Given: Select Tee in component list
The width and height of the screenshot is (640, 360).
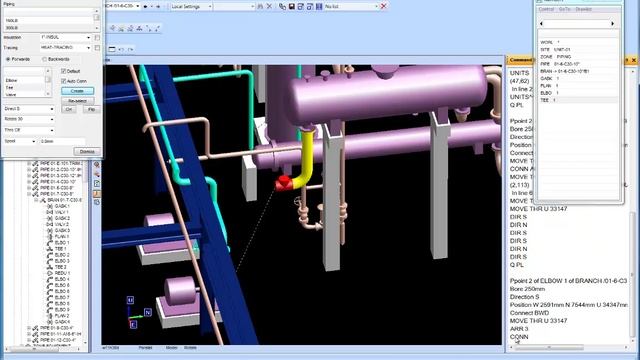Looking at the screenshot, I should pos(9,87).
